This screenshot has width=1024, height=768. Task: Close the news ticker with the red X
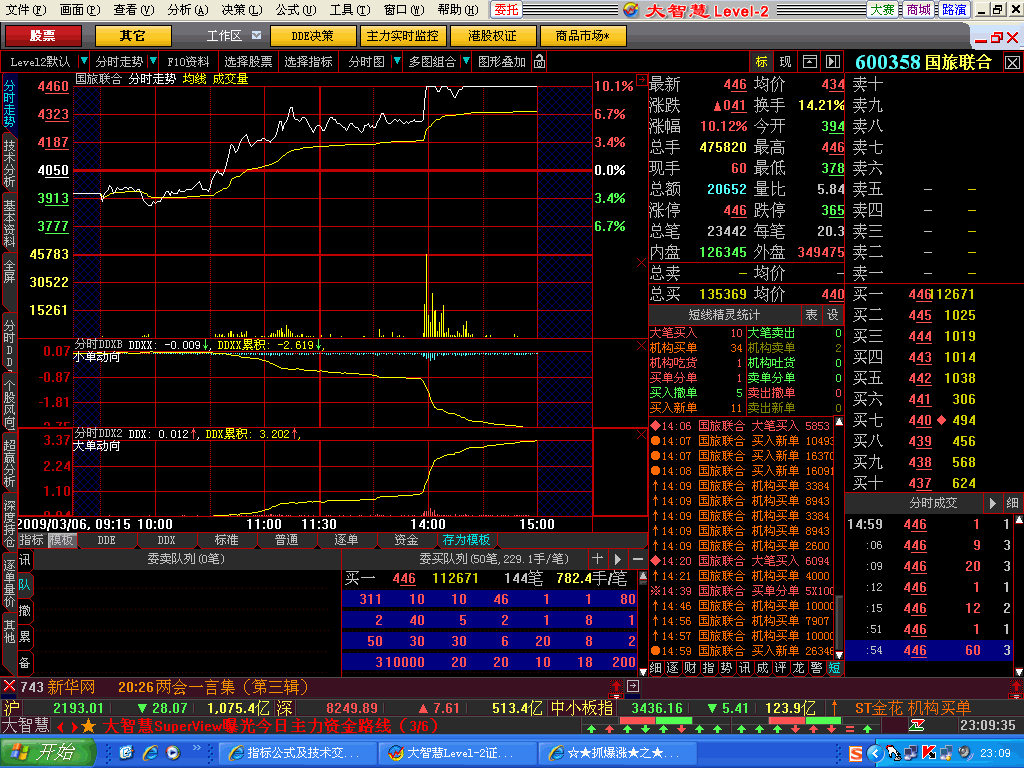(9, 686)
